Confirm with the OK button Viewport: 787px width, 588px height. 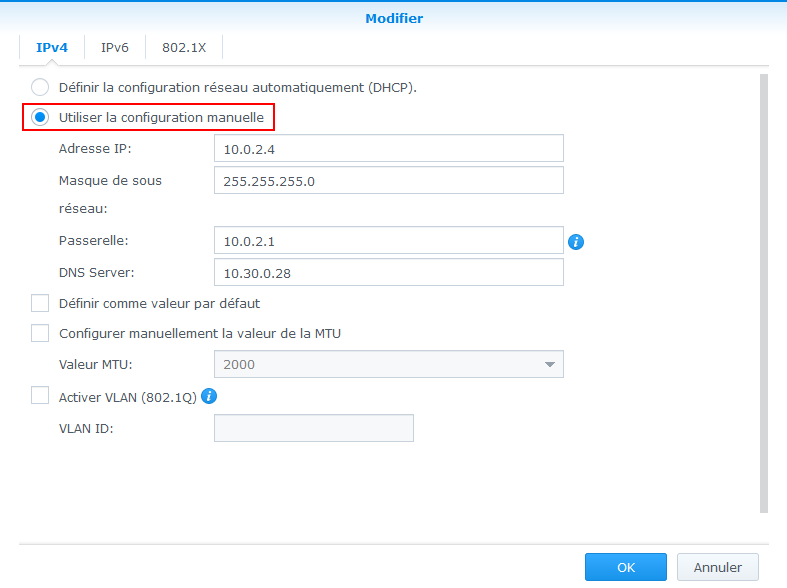pos(626,567)
